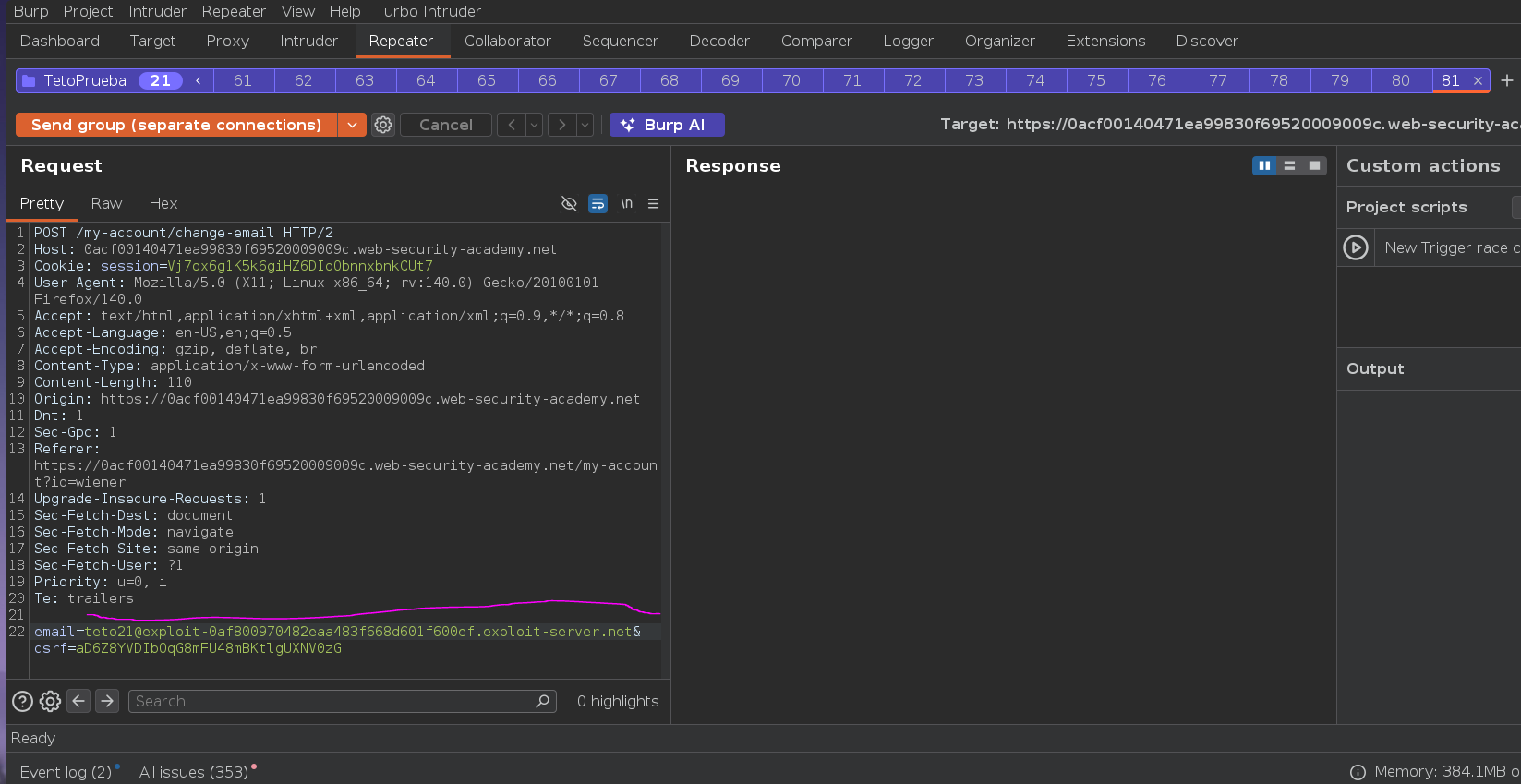Click Send group (separate connections) button
1521x784 pixels.
pos(176,125)
